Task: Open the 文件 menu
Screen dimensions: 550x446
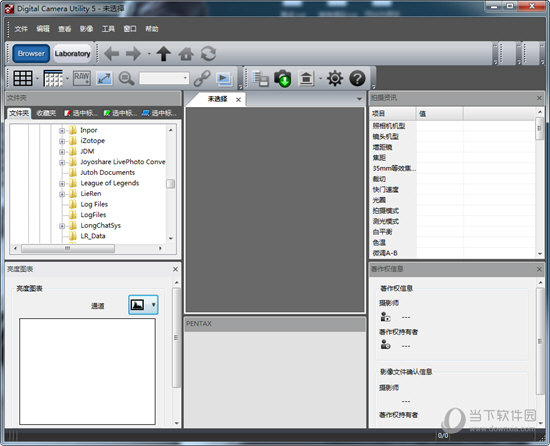Action: click(21, 29)
